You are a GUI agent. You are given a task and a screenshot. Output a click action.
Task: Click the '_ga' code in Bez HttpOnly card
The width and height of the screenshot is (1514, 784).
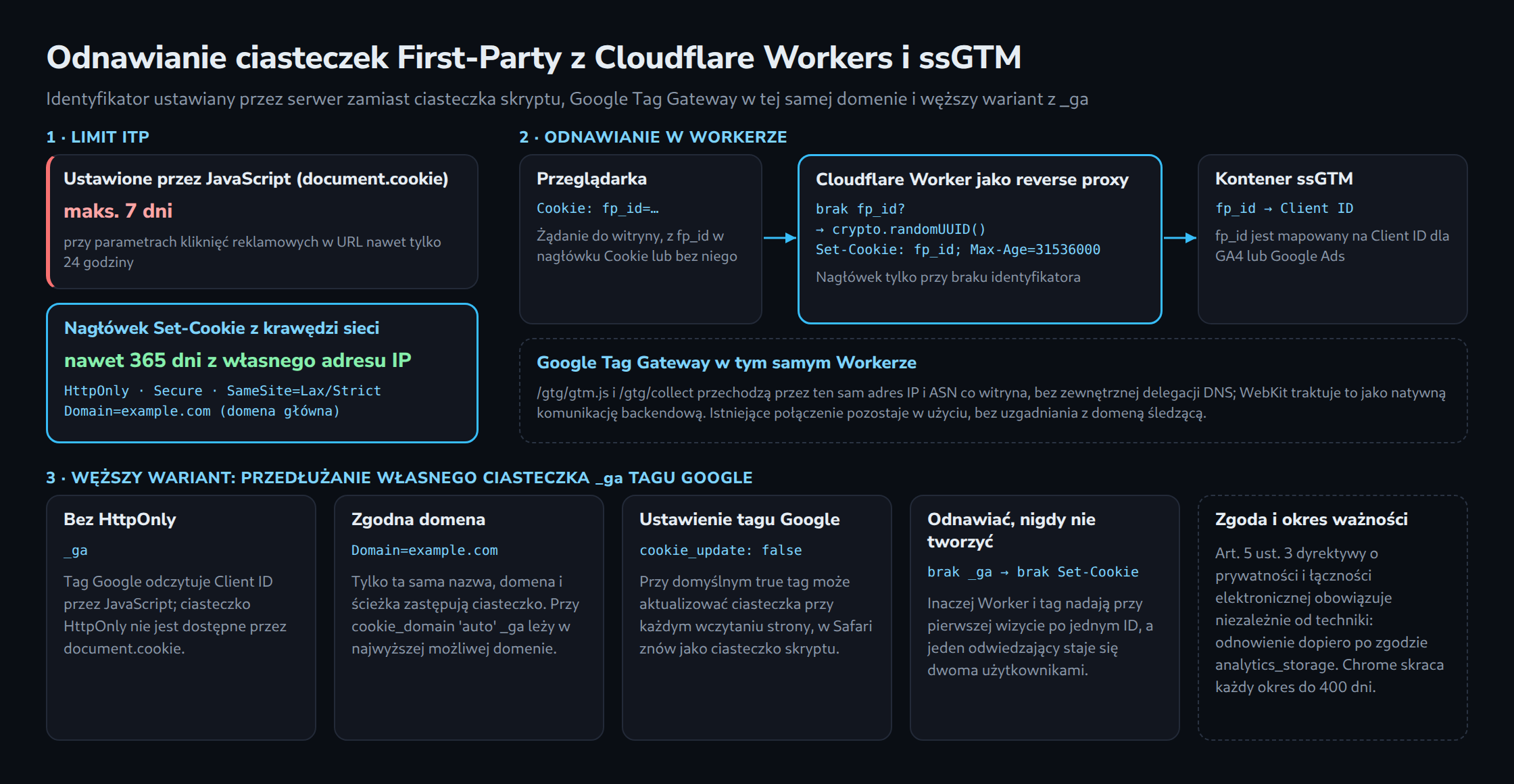click(x=75, y=550)
